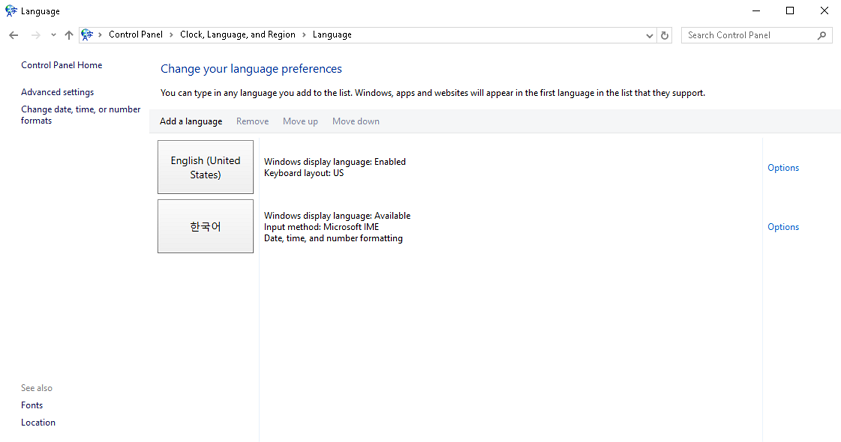Select the English (United States) language tile
Image resolution: width=841 pixels, height=442 pixels.
click(205, 167)
